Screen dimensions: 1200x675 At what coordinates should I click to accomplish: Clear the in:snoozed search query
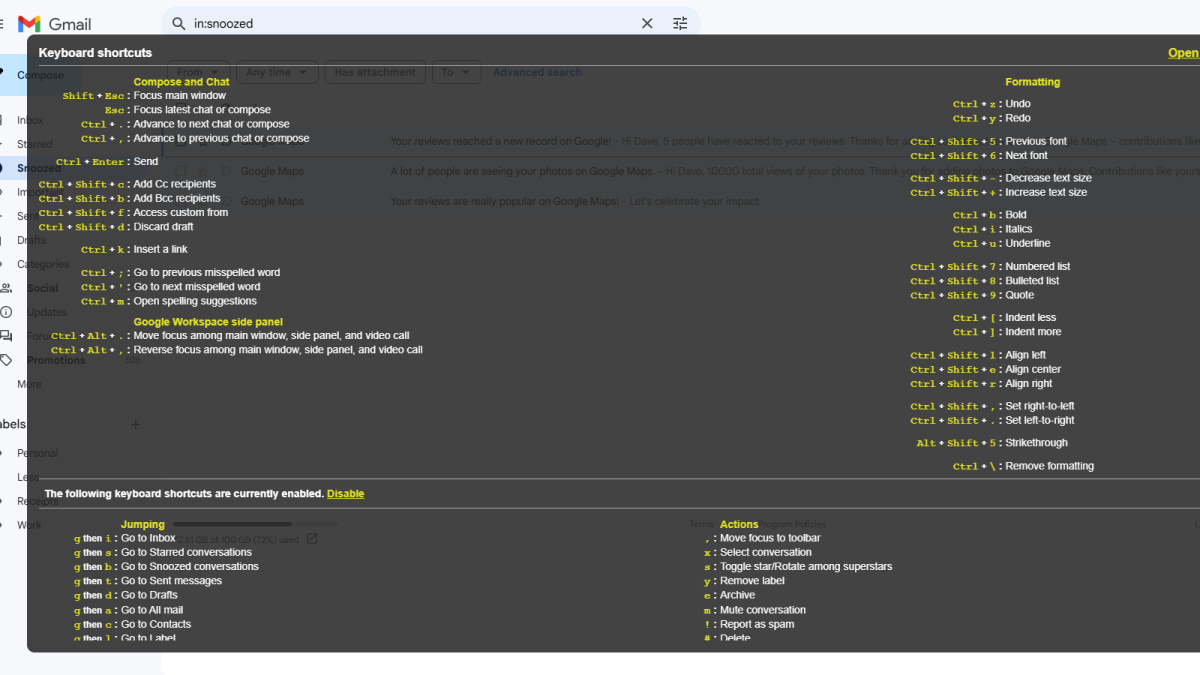click(647, 23)
